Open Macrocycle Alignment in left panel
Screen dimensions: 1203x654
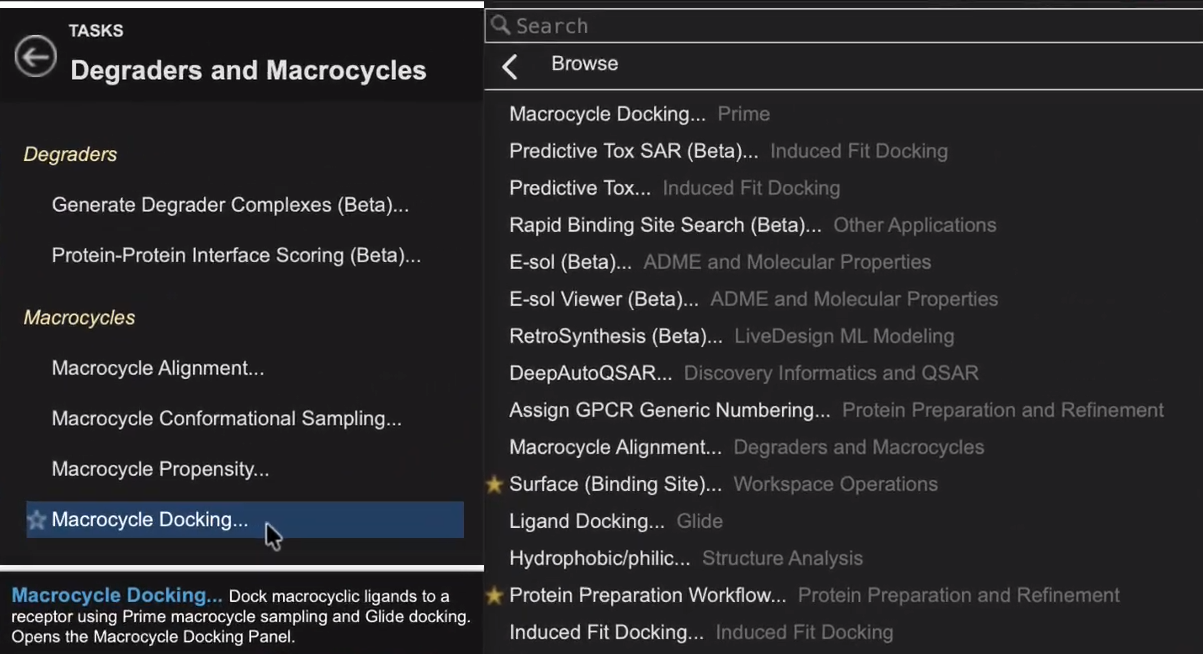tap(158, 368)
